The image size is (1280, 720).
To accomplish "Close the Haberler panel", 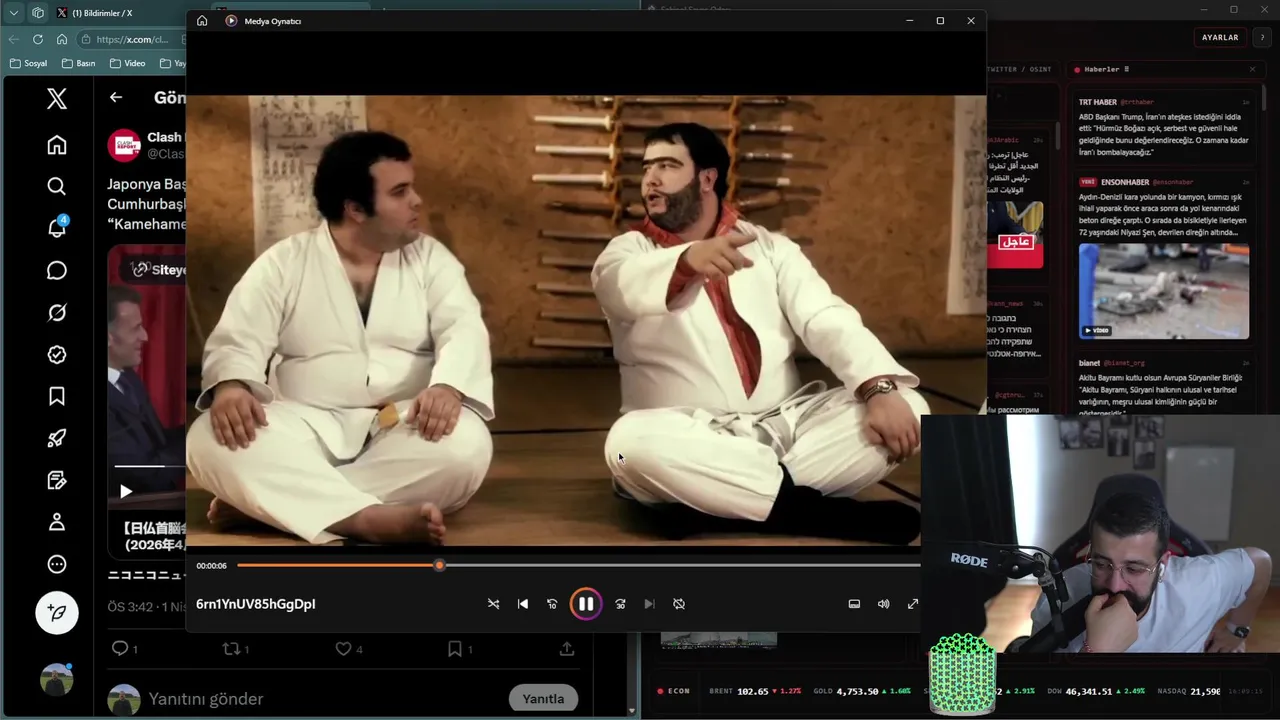I will point(1252,69).
